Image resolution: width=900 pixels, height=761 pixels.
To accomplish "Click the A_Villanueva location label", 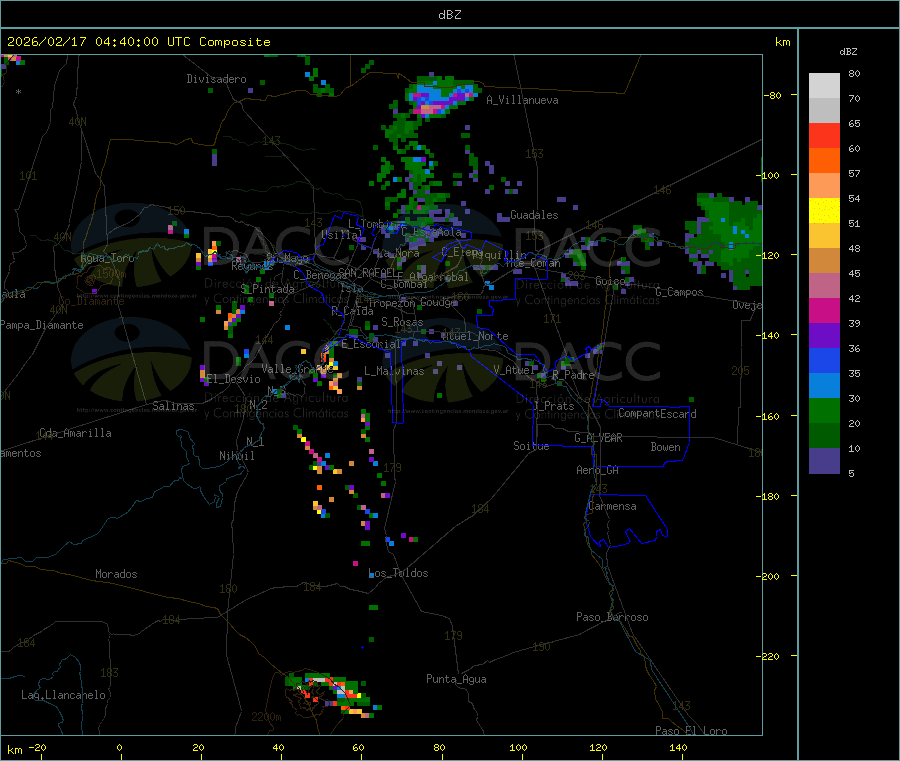I will pyautogui.click(x=522, y=100).
